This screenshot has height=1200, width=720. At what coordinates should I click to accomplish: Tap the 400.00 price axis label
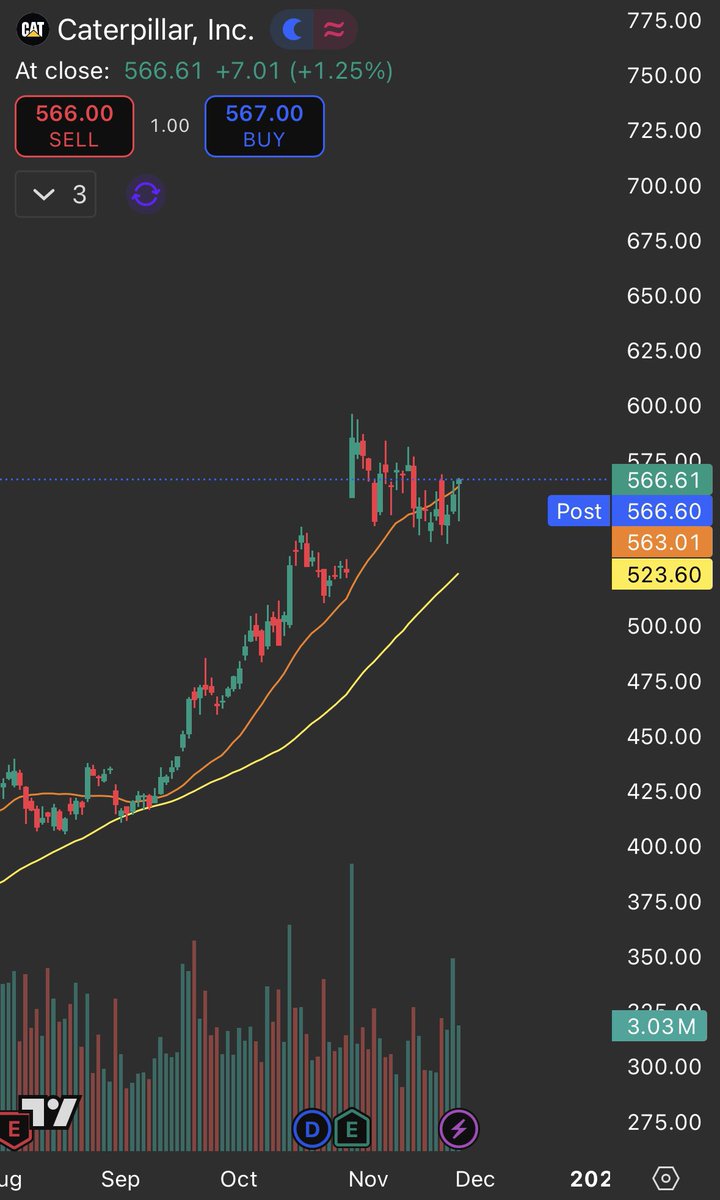point(662,846)
